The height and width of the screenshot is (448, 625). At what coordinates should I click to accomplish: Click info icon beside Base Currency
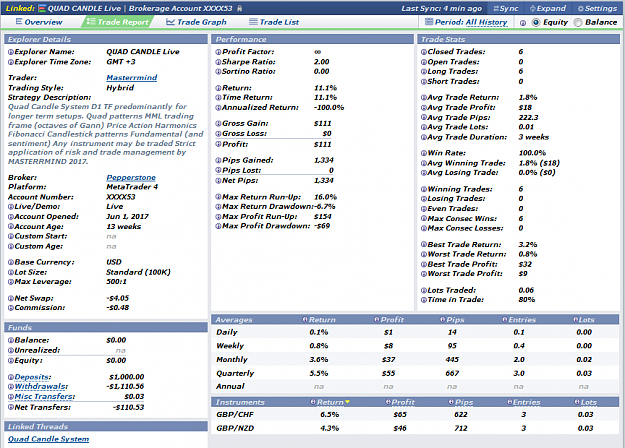pyautogui.click(x=11, y=262)
